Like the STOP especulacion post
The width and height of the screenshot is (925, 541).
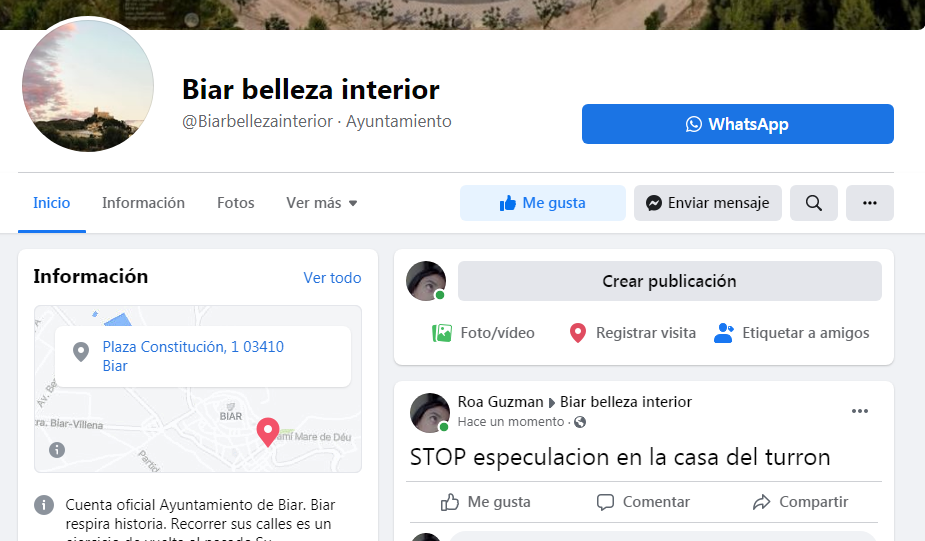click(485, 502)
